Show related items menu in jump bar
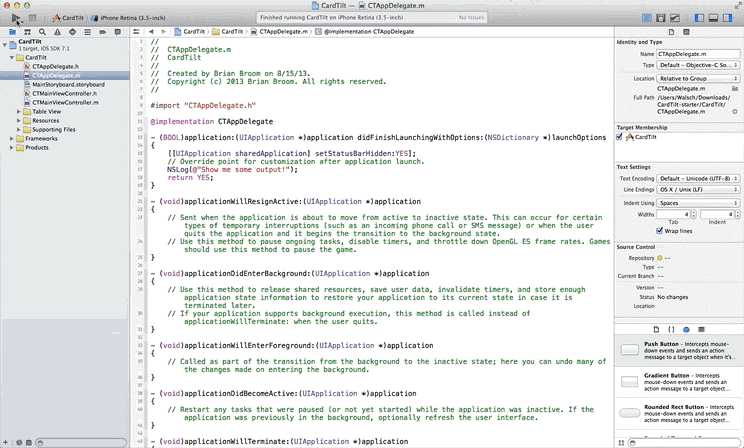The height and width of the screenshot is (448, 744). (136, 32)
